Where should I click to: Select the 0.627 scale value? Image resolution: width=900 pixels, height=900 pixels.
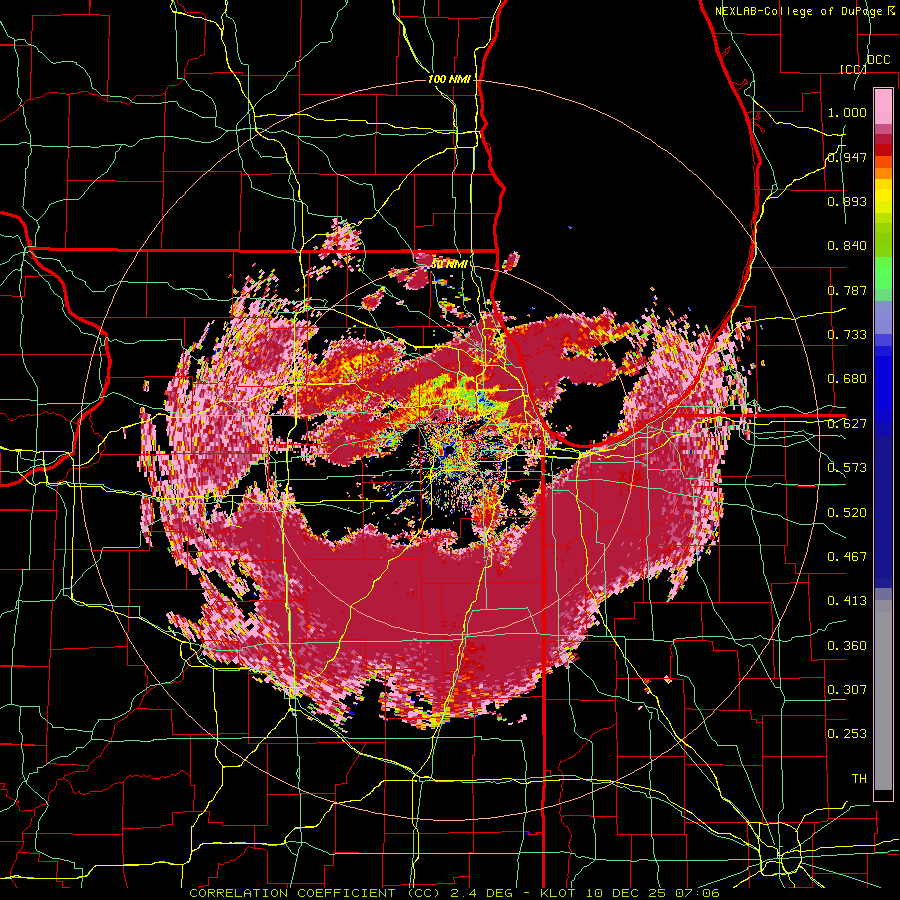847,424
